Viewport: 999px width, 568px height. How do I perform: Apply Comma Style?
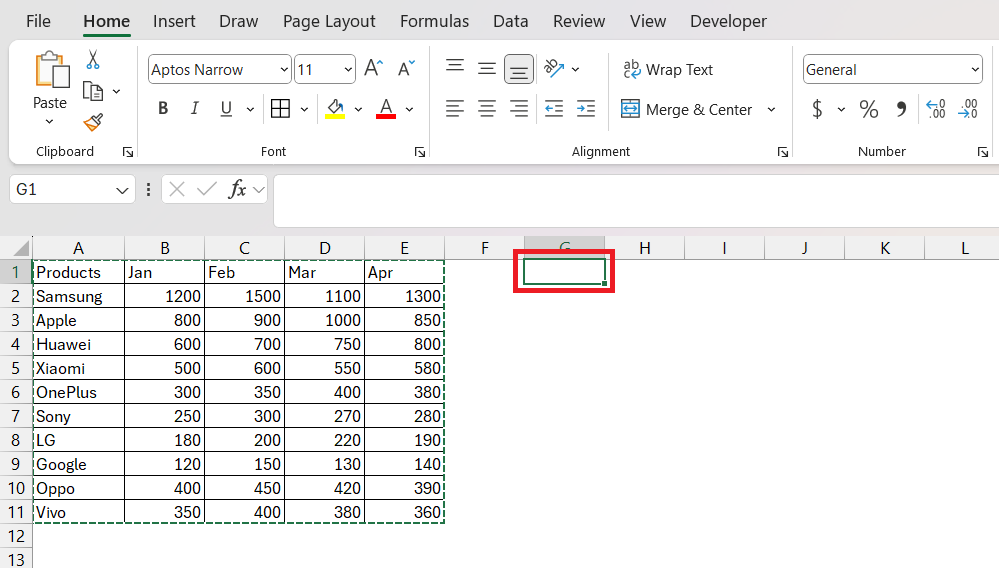(x=901, y=109)
